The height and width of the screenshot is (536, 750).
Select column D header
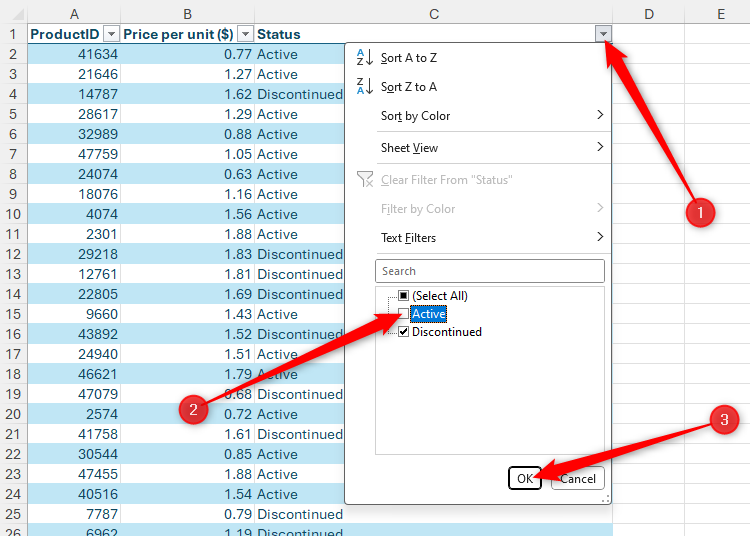(648, 13)
